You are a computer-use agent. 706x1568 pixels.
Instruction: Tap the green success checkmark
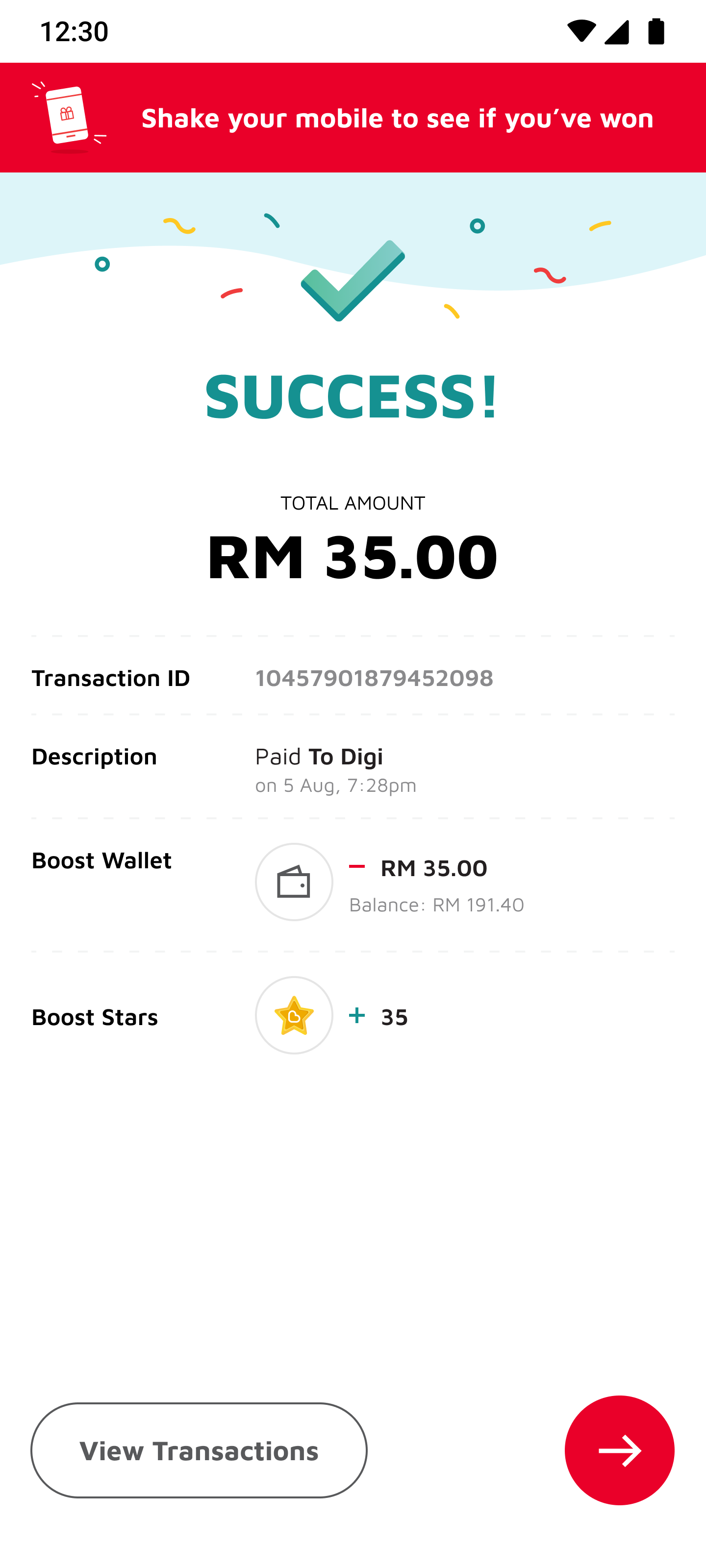(353, 280)
